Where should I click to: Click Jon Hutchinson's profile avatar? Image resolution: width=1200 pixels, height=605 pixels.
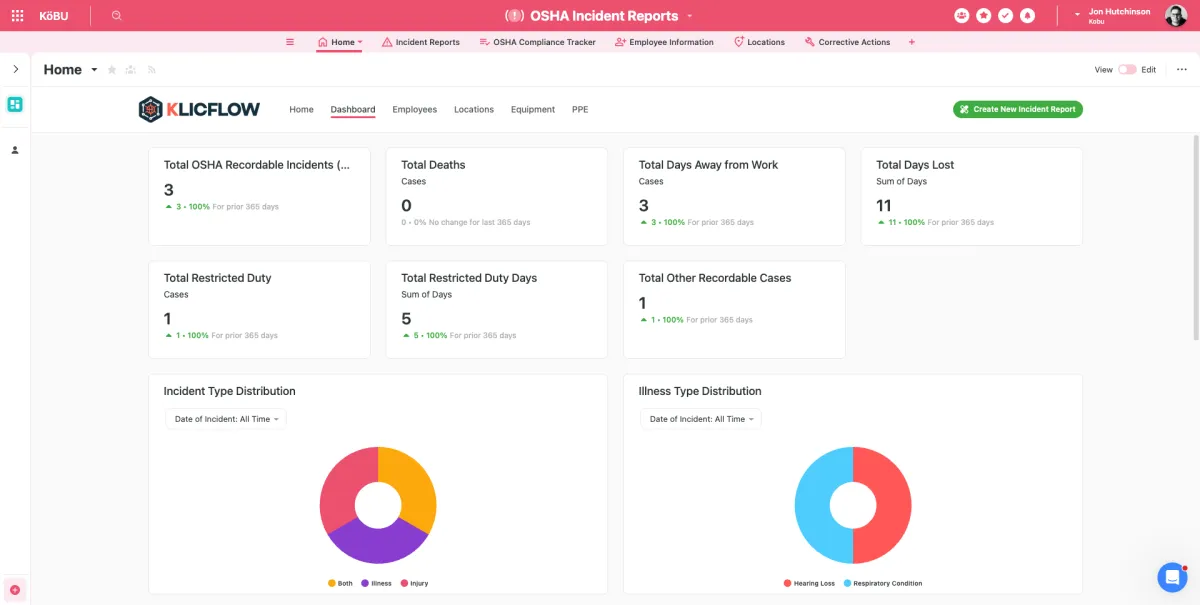1176,16
